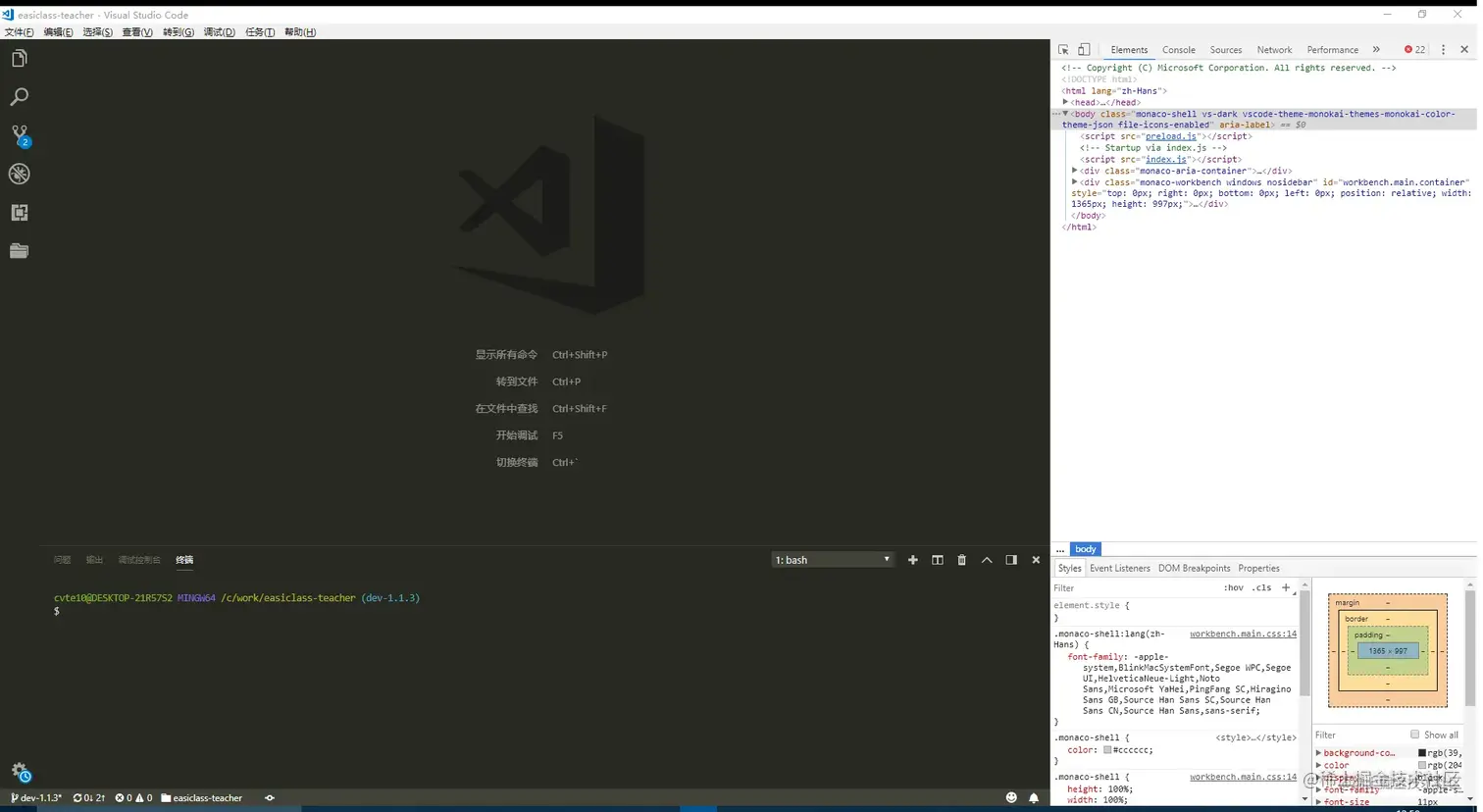This screenshot has height=812, width=1483.
Task: Open the 帮助(H) menu
Action: pyautogui.click(x=300, y=32)
